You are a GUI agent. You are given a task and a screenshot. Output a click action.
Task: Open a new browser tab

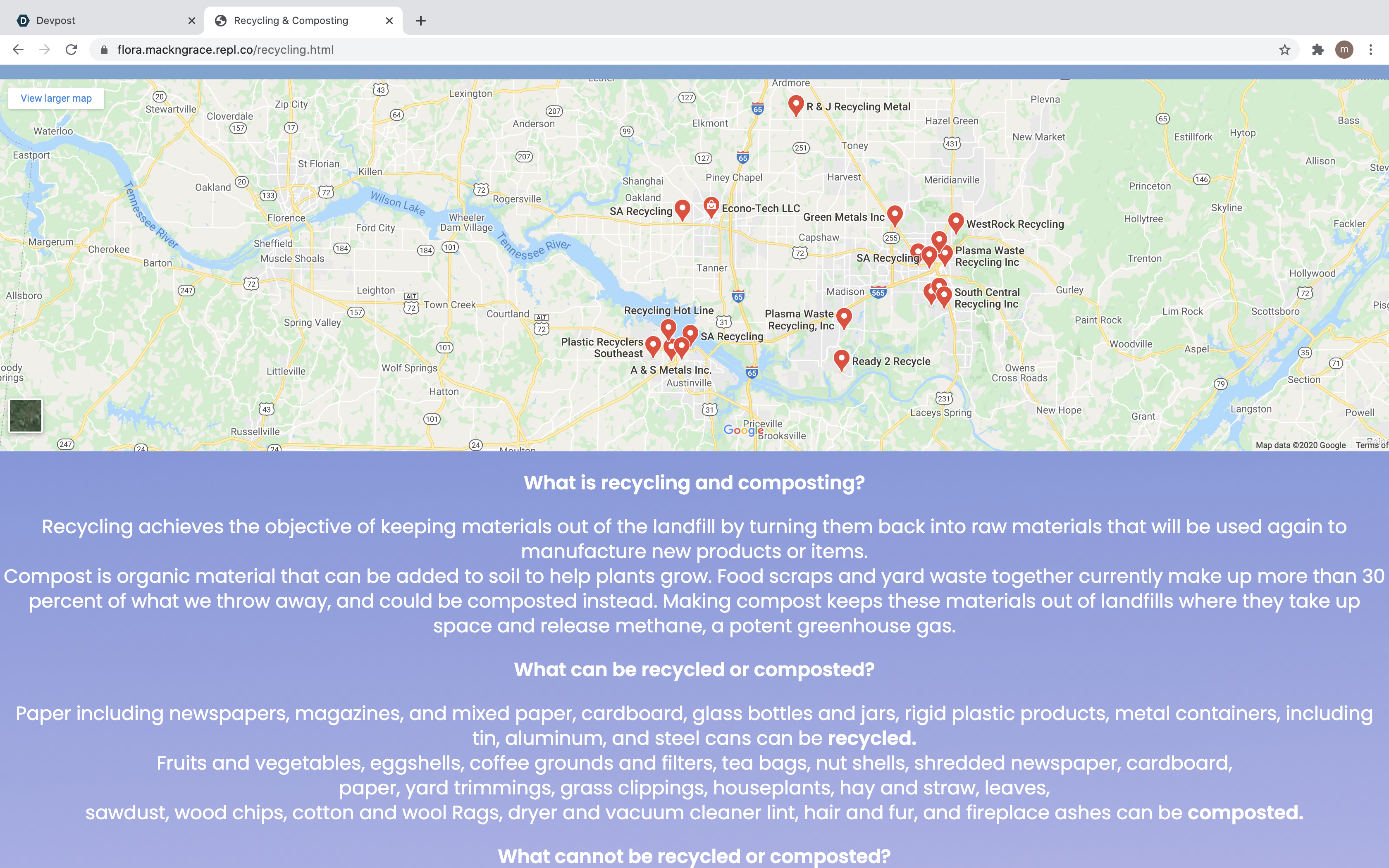coord(421,21)
